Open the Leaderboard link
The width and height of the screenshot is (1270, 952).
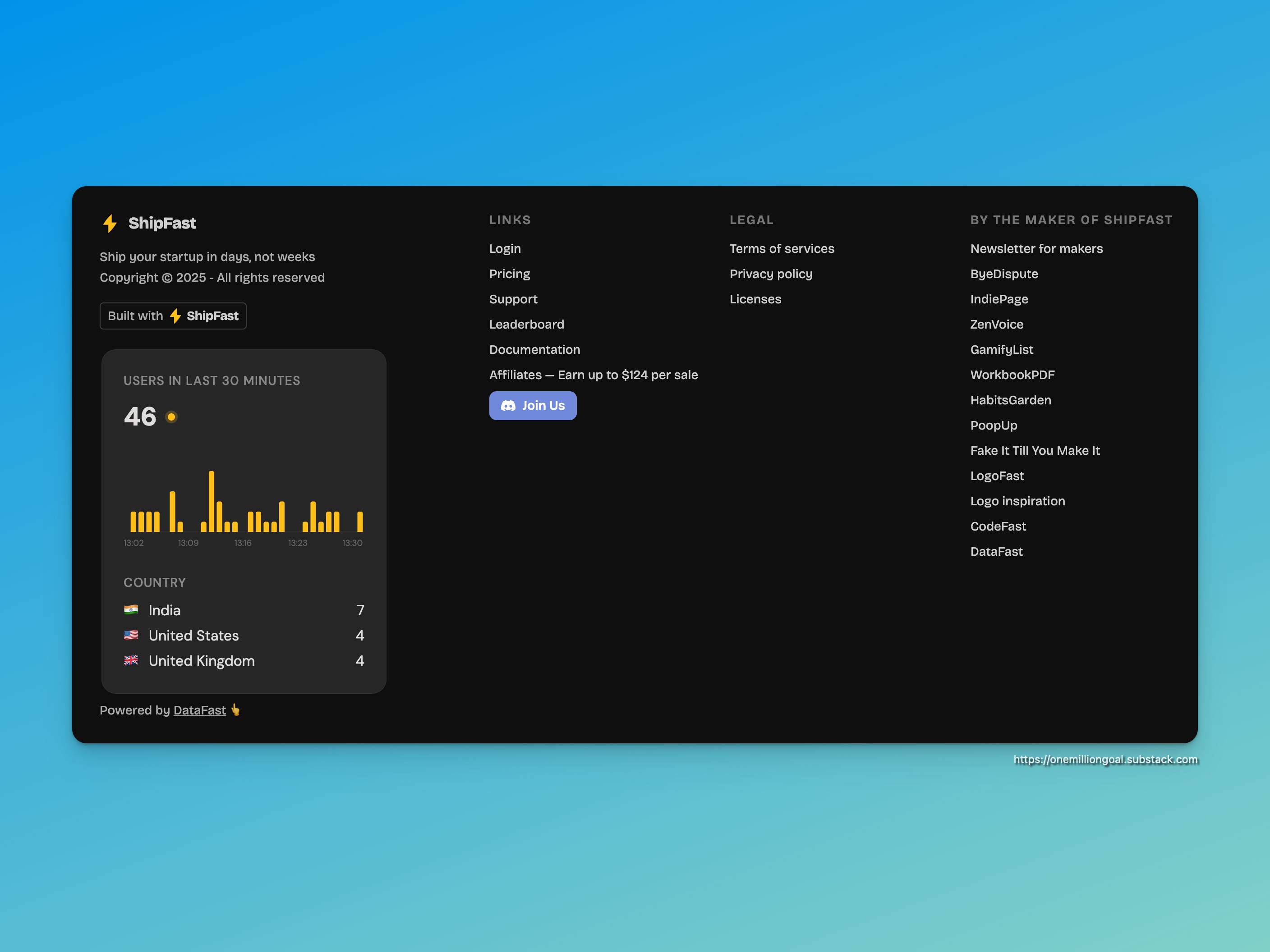coord(526,324)
